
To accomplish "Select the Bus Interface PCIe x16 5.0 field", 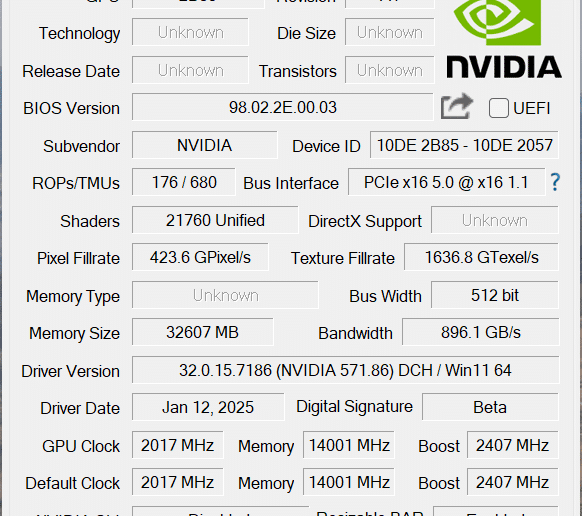I will pos(447,182).
